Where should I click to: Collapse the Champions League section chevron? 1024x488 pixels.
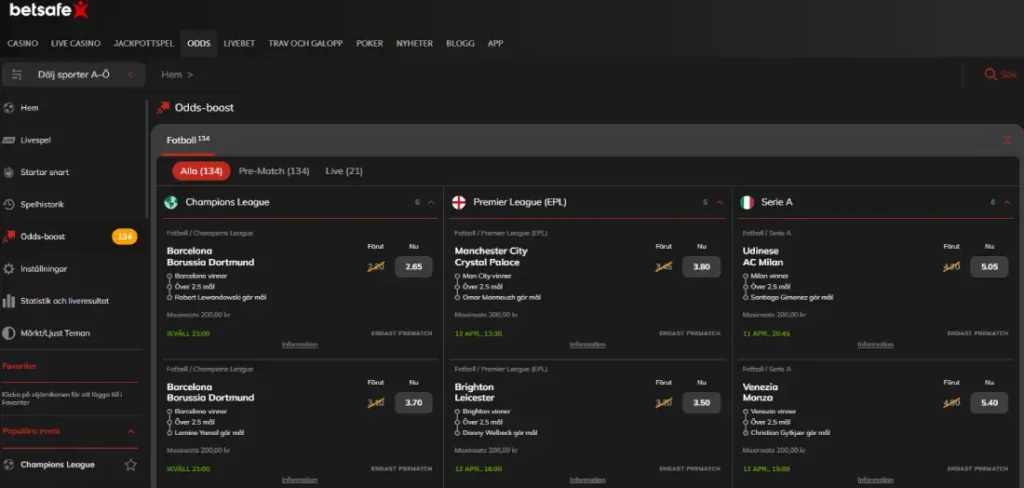(431, 202)
